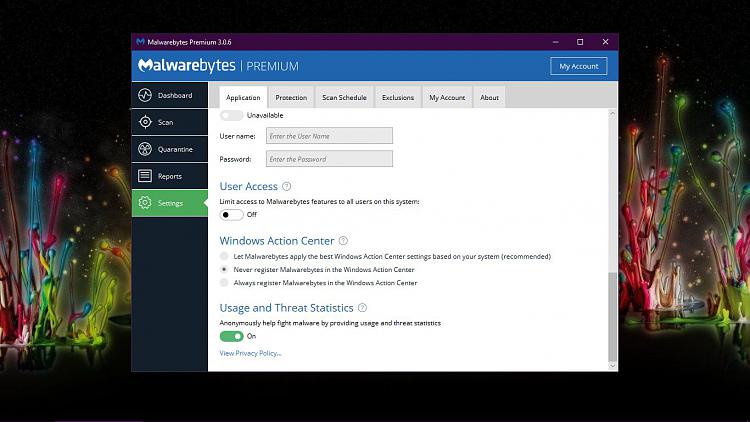Click the Malwarebytes title bar logo icon
This screenshot has width=750, height=422.
point(140,42)
